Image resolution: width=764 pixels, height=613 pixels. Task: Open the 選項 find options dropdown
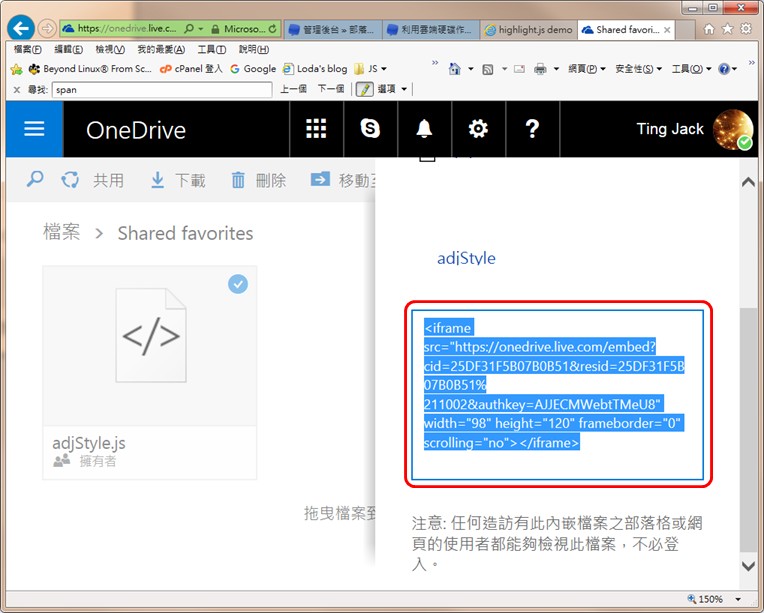click(392, 89)
